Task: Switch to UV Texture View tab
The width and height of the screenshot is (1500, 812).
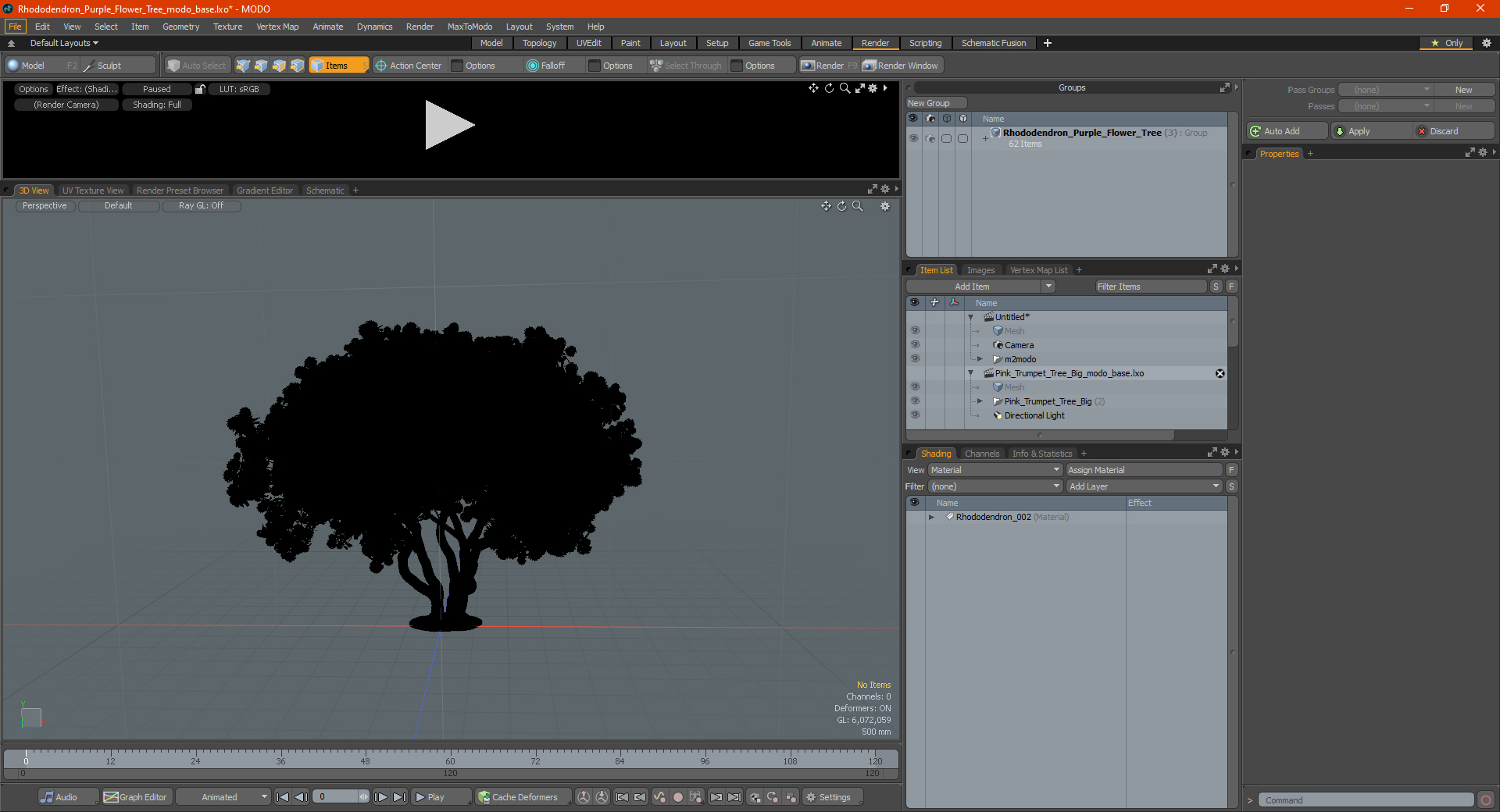Action: pyautogui.click(x=92, y=191)
